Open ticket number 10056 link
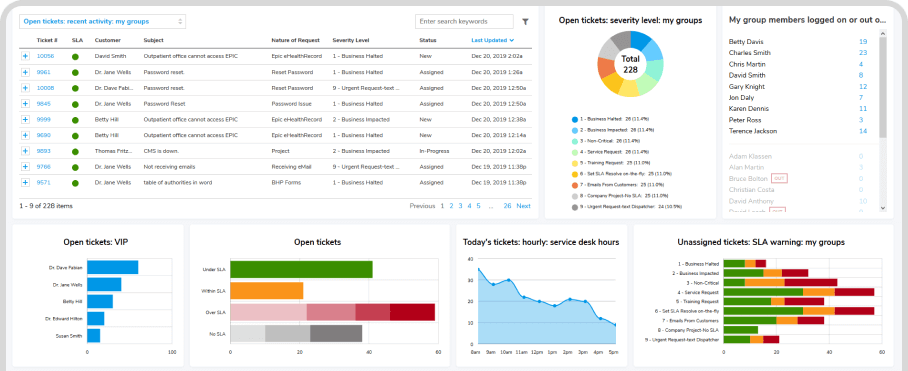Image resolution: width=908 pixels, height=371 pixels. click(45, 56)
